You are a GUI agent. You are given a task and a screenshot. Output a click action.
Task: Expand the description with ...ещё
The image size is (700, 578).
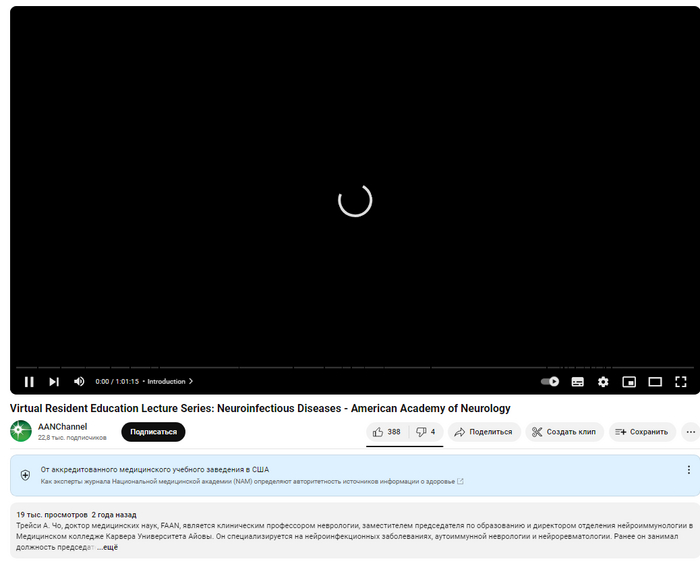[x=108, y=547]
